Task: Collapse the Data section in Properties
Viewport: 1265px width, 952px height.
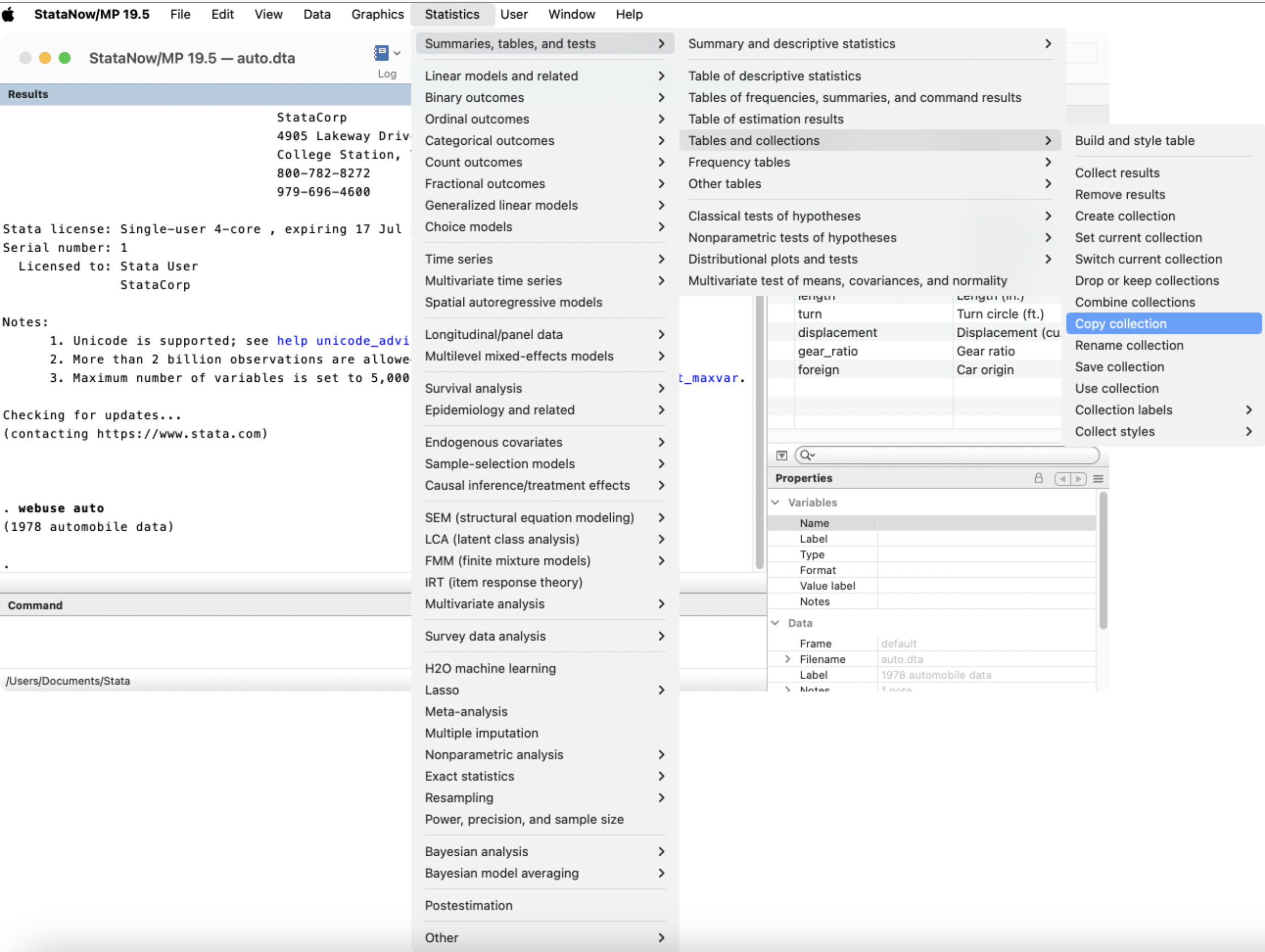Action: 775,623
